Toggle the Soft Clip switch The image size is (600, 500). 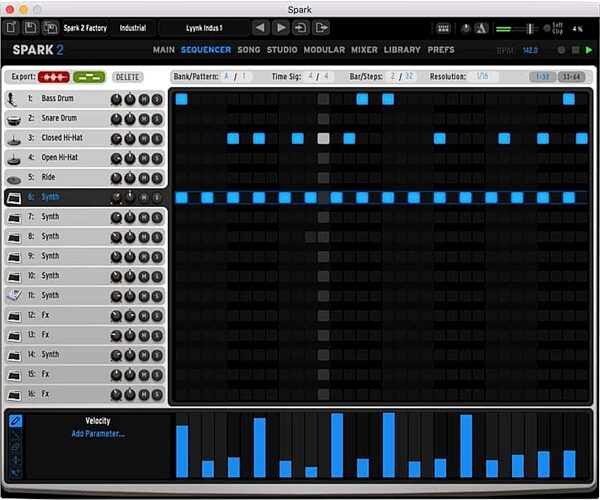click(547, 28)
